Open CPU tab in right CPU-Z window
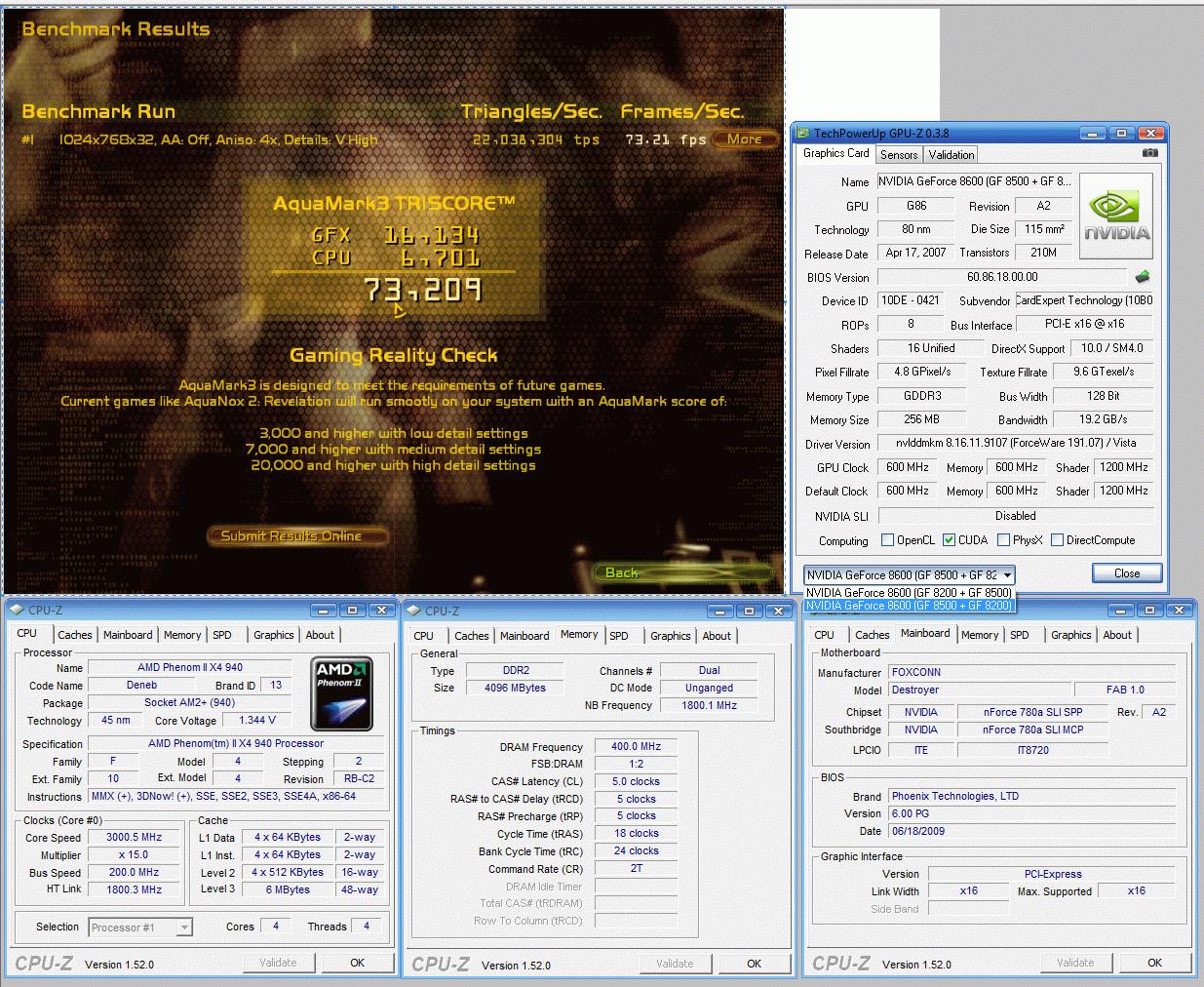Screen dimensions: 1204x987 coord(825,635)
